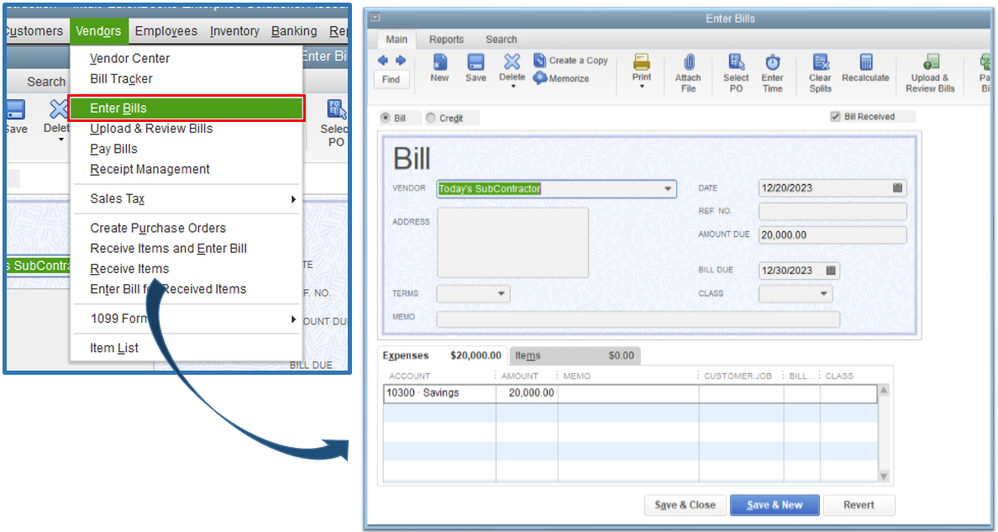Screen dimensions: 998x532
Task: Choose Receipt Management menu item
Action: click(150, 169)
